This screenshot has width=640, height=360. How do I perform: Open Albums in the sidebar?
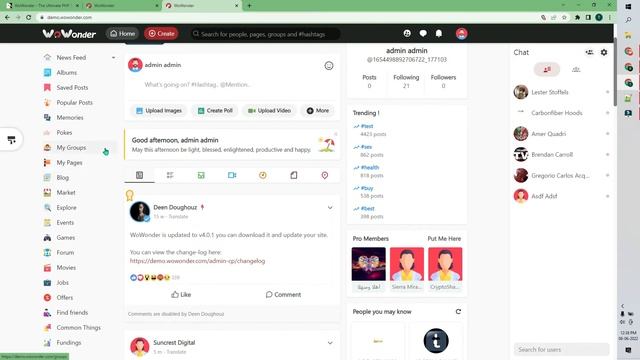(x=67, y=73)
